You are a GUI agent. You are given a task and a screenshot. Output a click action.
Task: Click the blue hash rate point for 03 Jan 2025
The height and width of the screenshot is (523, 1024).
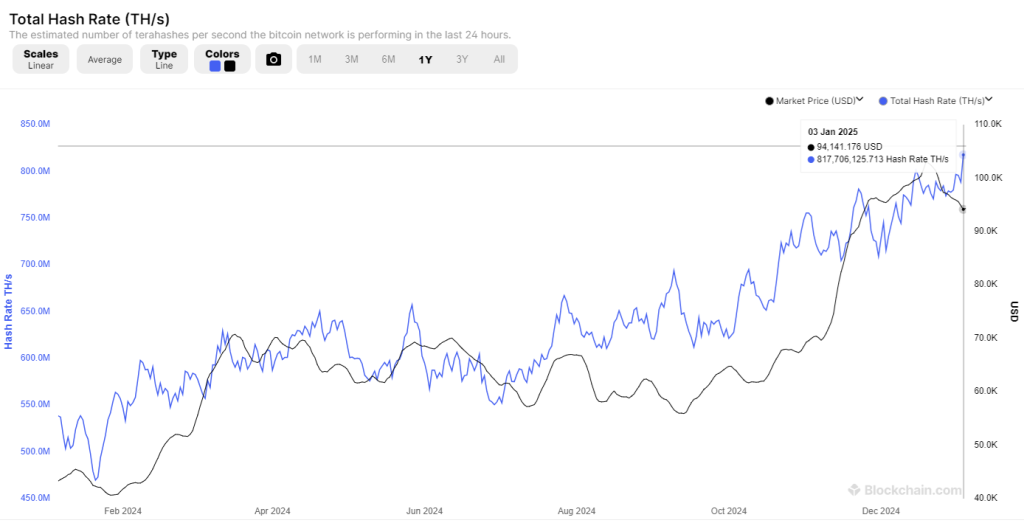[x=963, y=154]
